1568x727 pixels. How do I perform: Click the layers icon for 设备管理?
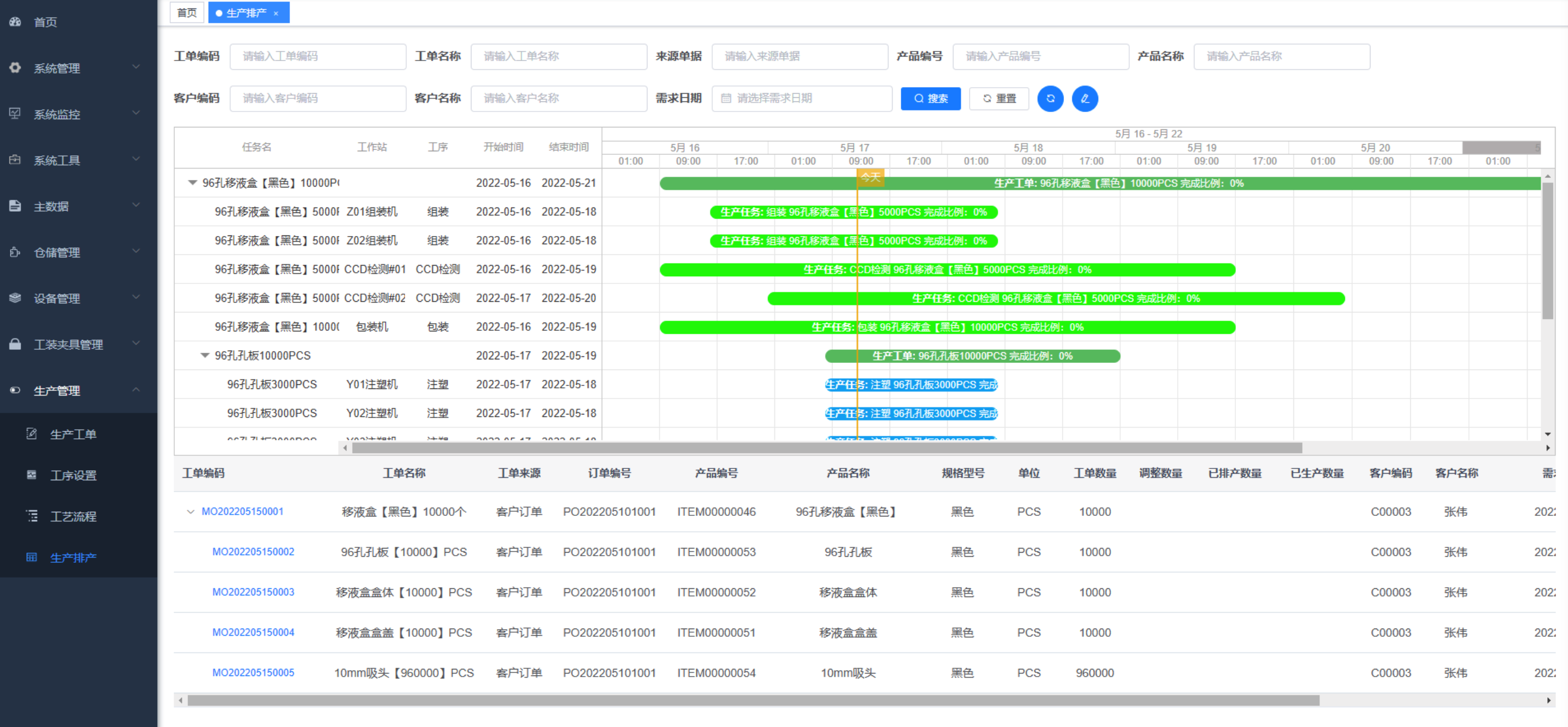[15, 298]
